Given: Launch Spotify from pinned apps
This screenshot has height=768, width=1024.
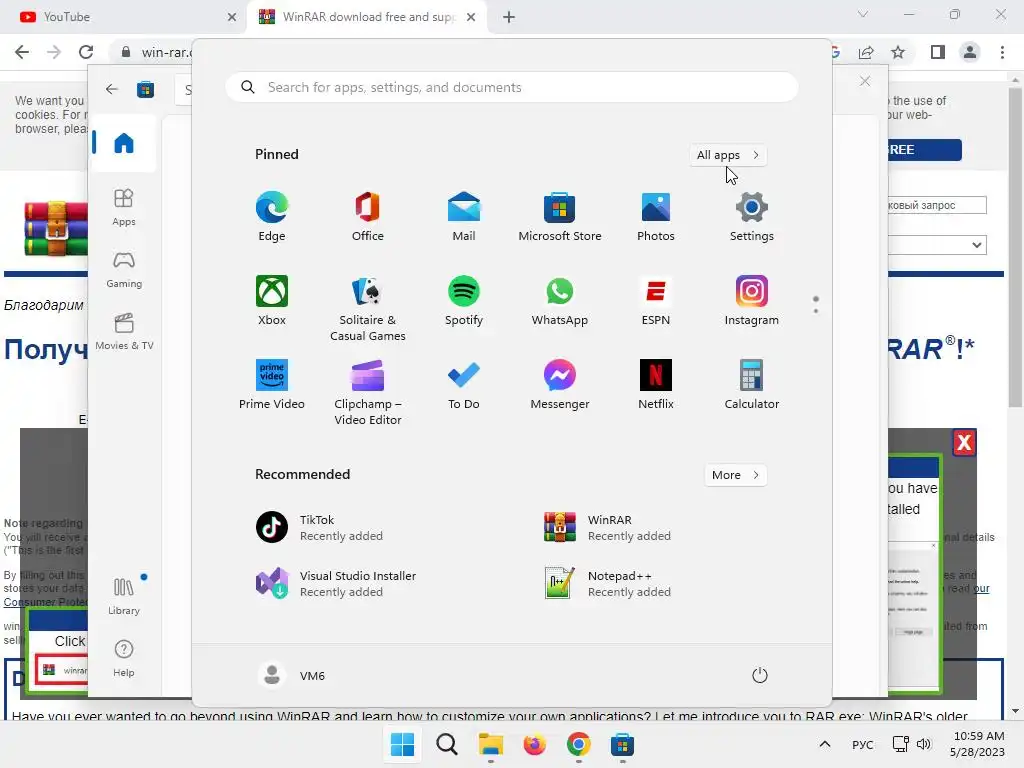Looking at the screenshot, I should [x=464, y=300].
